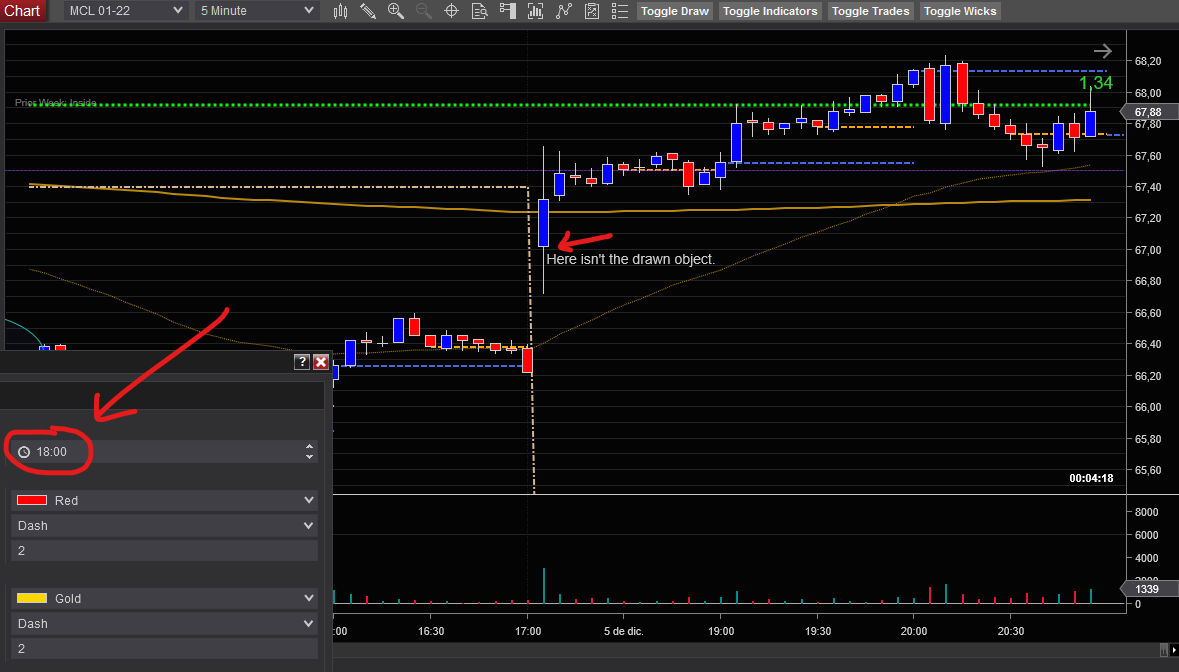The width and height of the screenshot is (1179, 672).
Task: Click the 20:30 time axis label
Action: pos(1011,631)
